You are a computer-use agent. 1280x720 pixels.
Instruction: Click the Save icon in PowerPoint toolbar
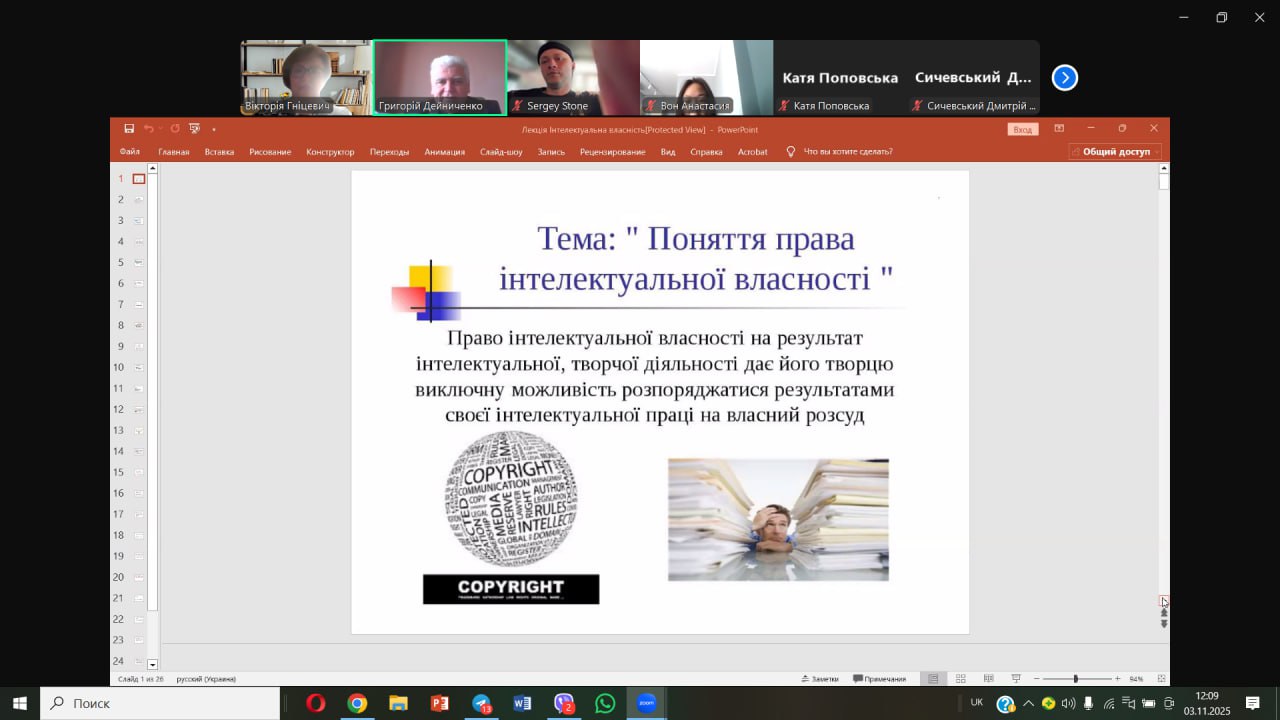point(129,129)
